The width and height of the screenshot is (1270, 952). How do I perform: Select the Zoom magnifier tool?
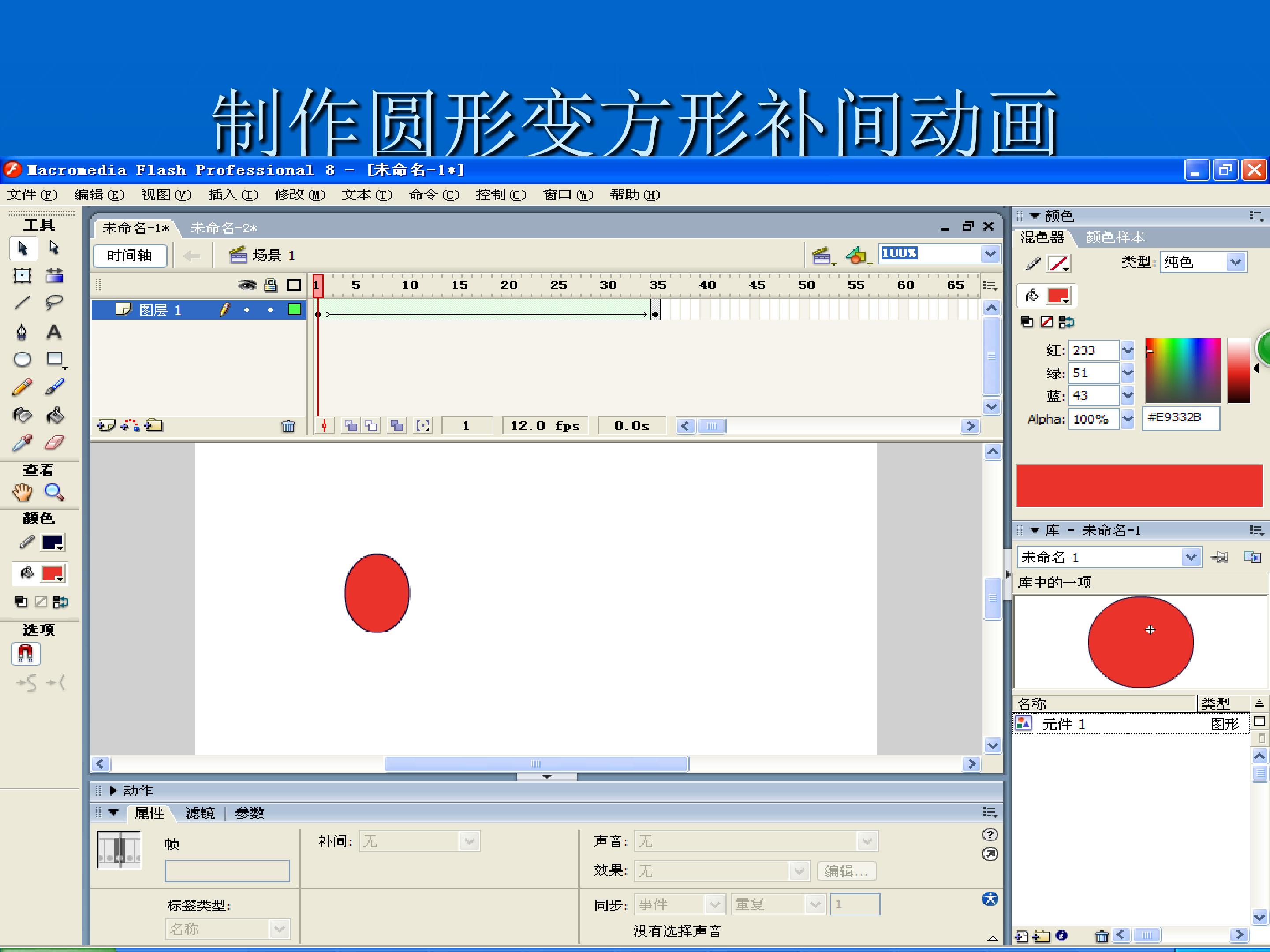pos(54,492)
